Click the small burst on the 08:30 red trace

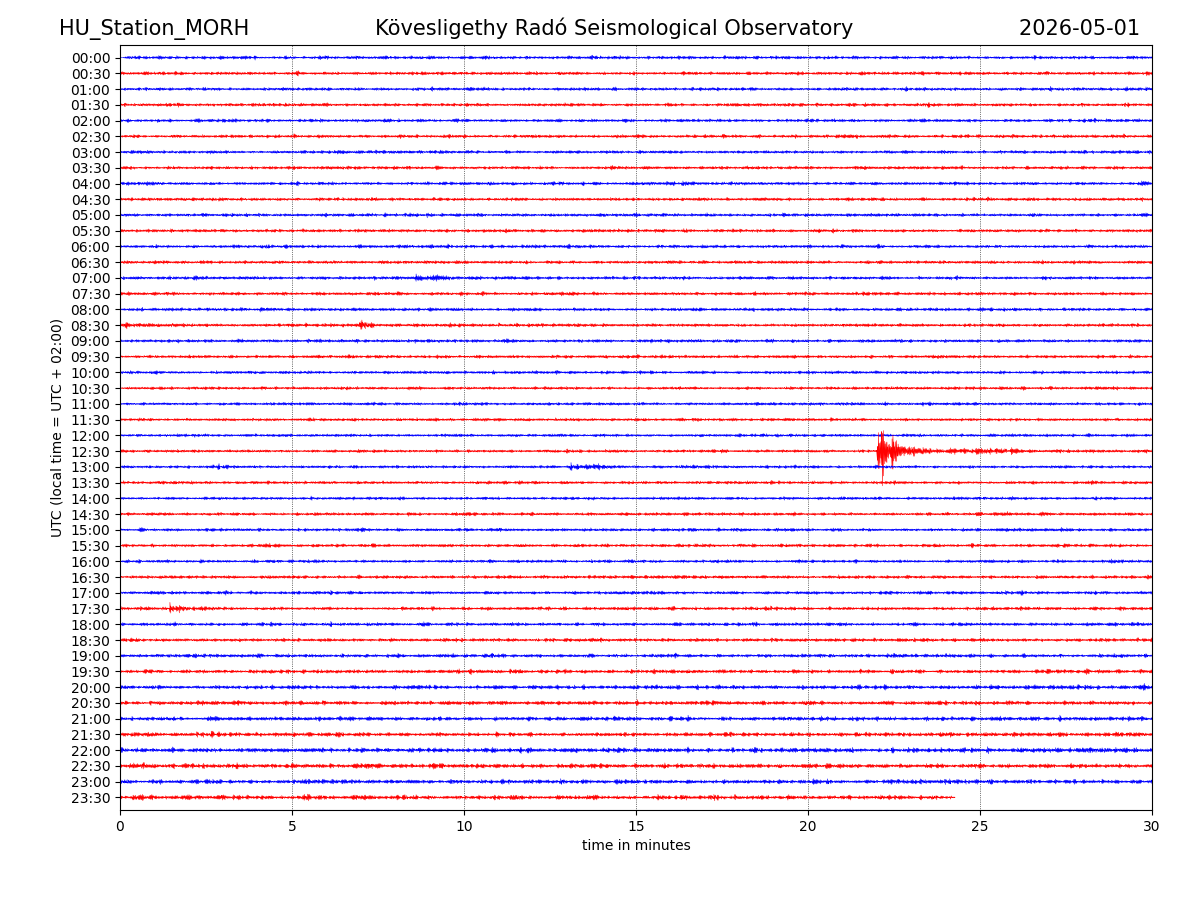point(366,325)
